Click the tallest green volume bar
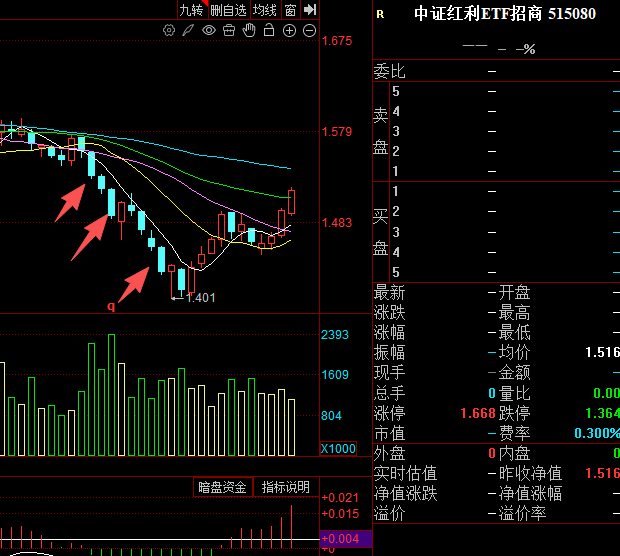Image resolution: width=620 pixels, height=556 pixels. (112, 395)
